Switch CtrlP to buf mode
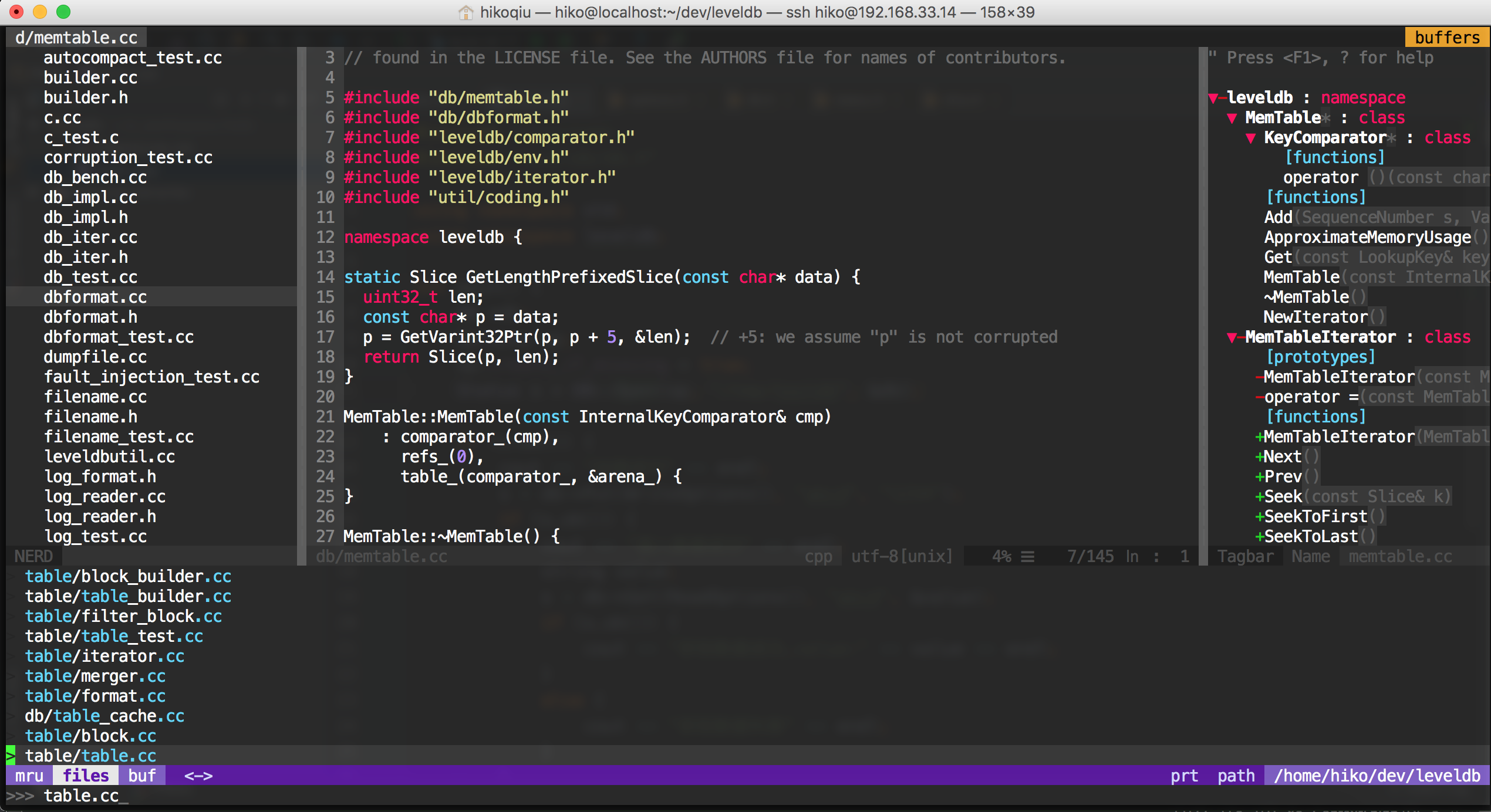The image size is (1491, 812). pos(142,776)
